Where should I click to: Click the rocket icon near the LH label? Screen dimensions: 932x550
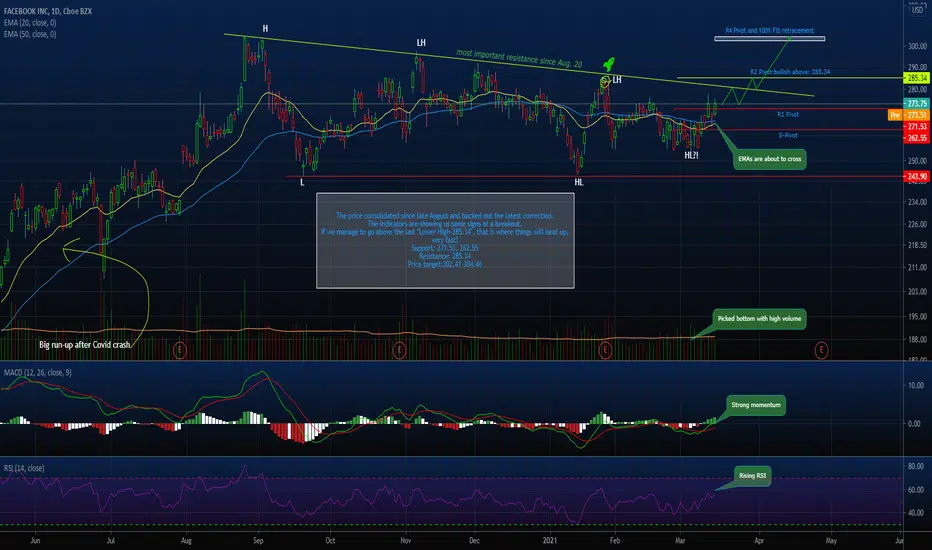[x=609, y=64]
